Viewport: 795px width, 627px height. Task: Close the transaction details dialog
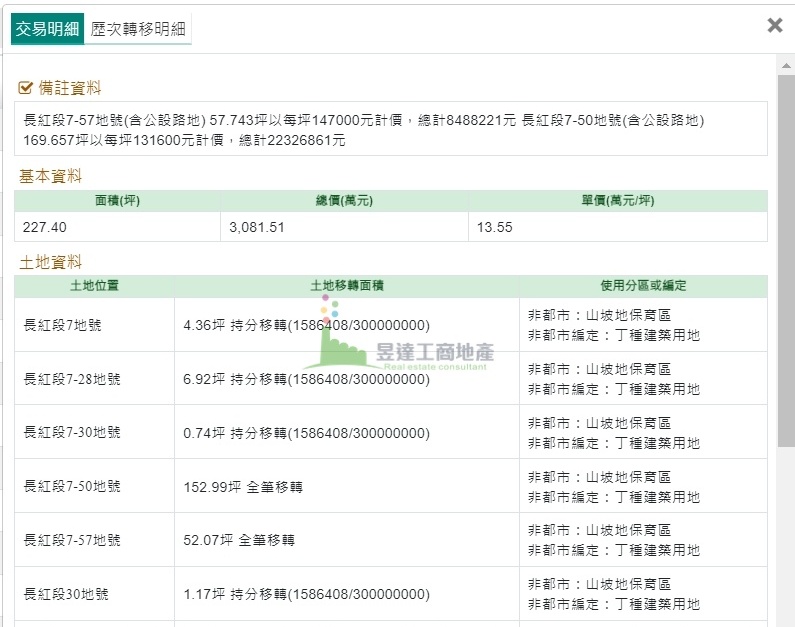774,25
